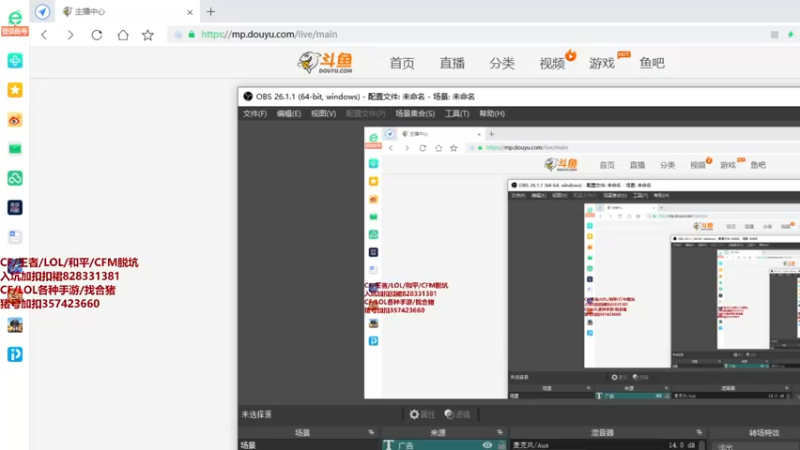The image size is (800, 450).
Task: Open source 属性 properties gear button
Action: click(422, 414)
